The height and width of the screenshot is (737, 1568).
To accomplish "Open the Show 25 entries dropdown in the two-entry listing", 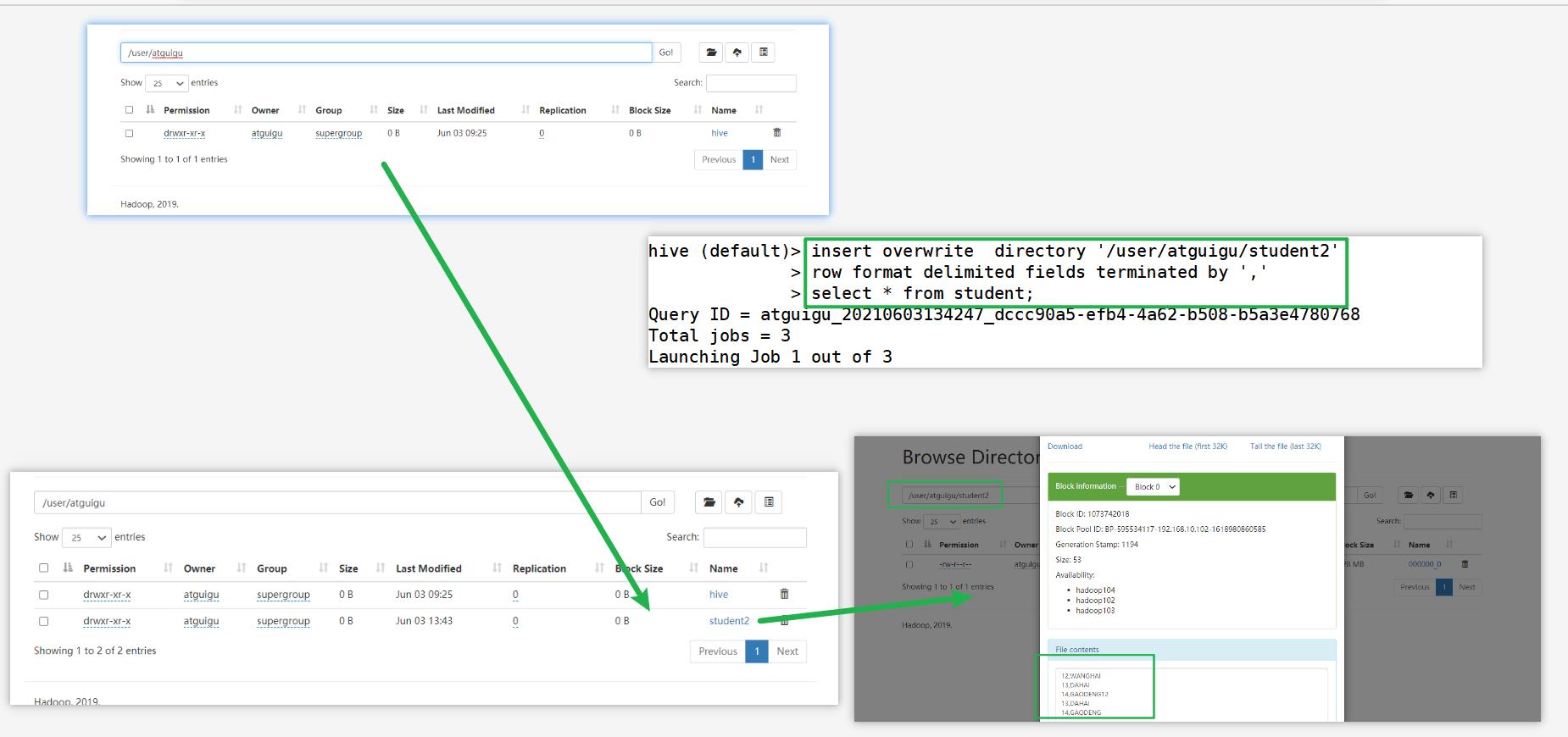I will (x=86, y=537).
